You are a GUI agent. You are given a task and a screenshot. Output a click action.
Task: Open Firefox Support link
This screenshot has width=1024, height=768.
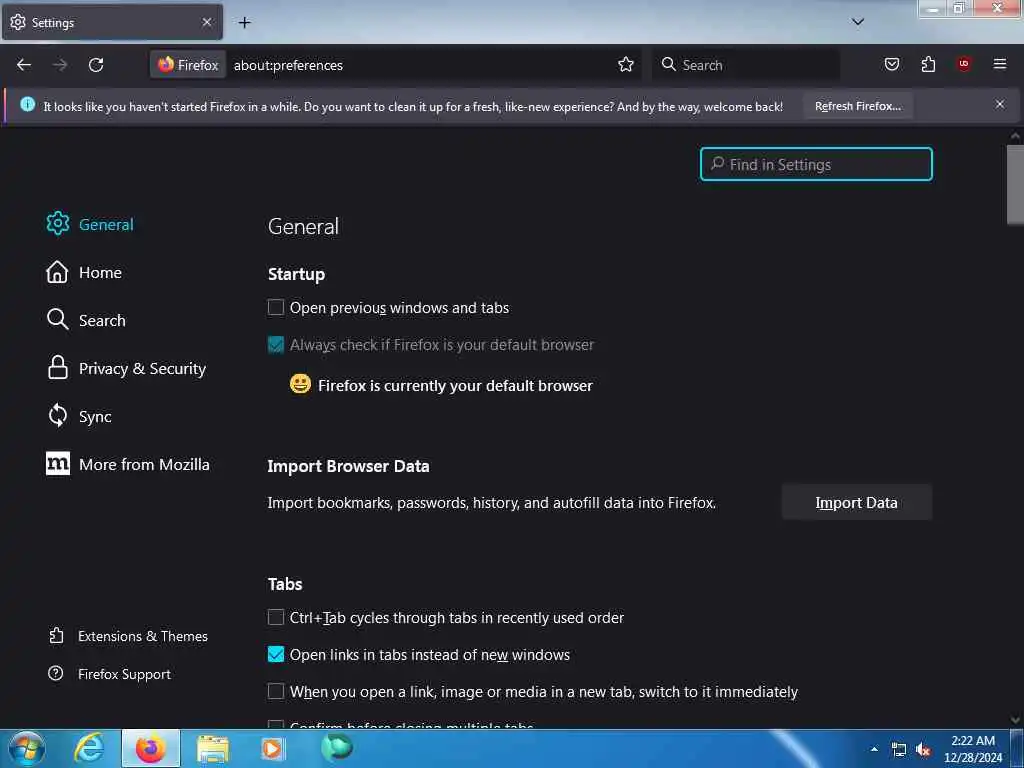[109, 674]
